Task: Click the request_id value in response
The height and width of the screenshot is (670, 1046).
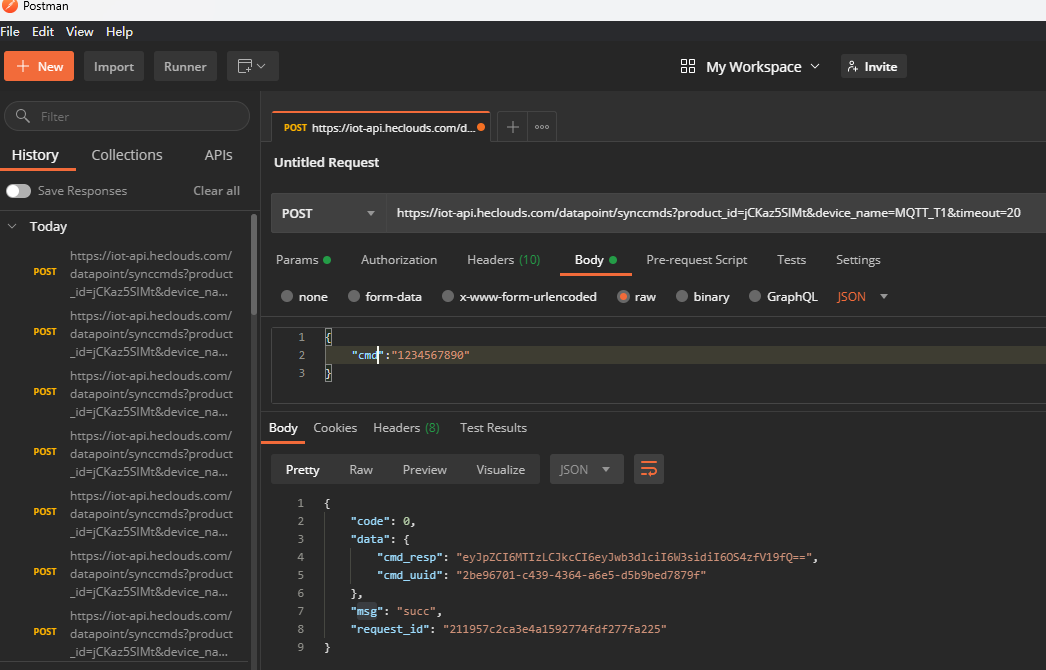Action: [555, 629]
